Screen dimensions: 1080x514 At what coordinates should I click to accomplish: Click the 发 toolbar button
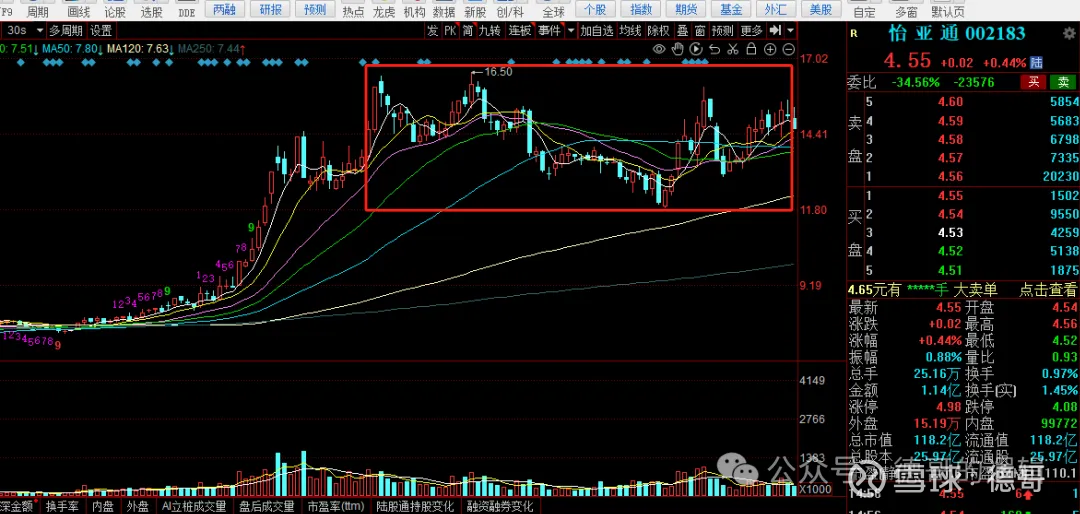(432, 30)
